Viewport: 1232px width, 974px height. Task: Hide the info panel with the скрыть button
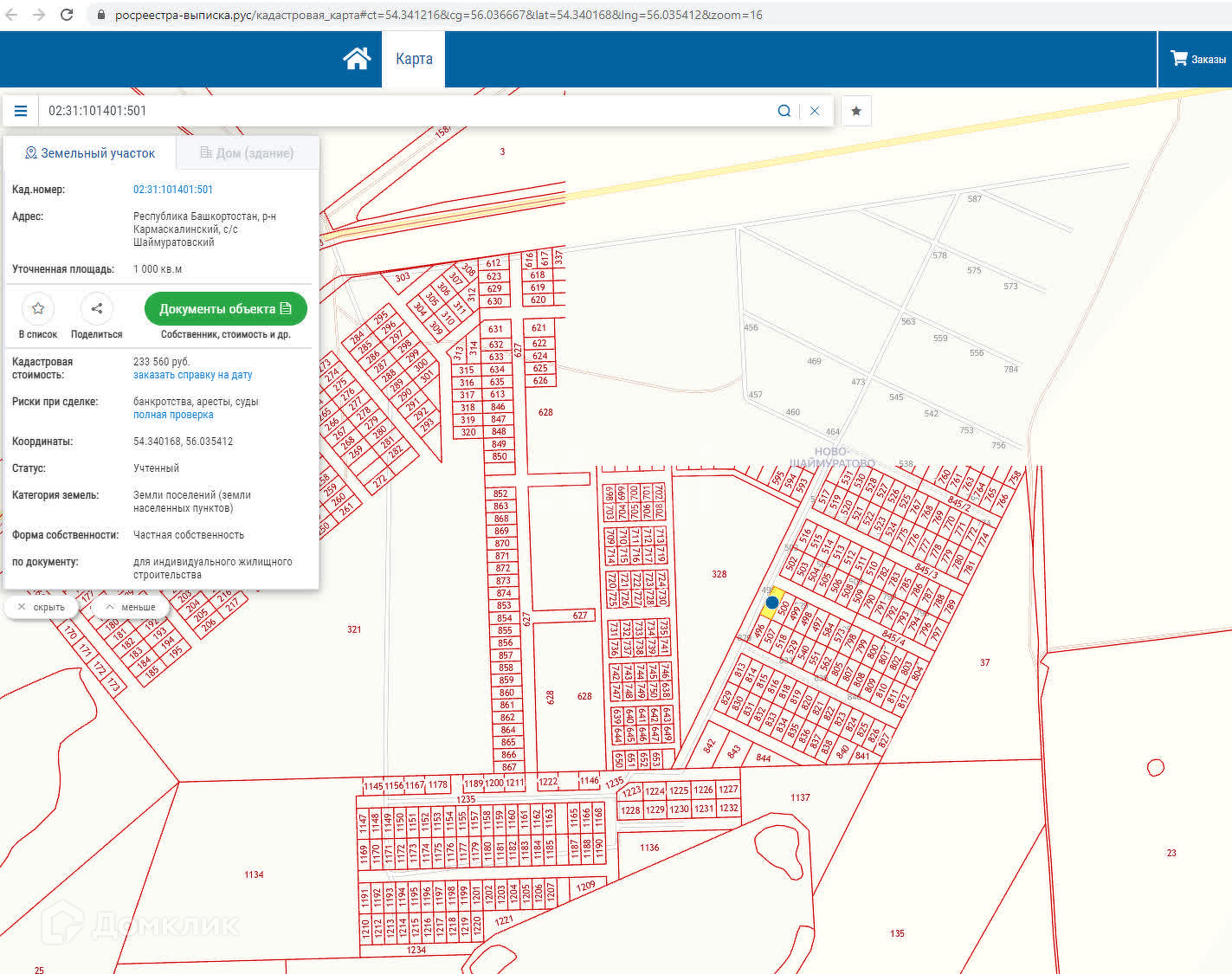click(42, 607)
